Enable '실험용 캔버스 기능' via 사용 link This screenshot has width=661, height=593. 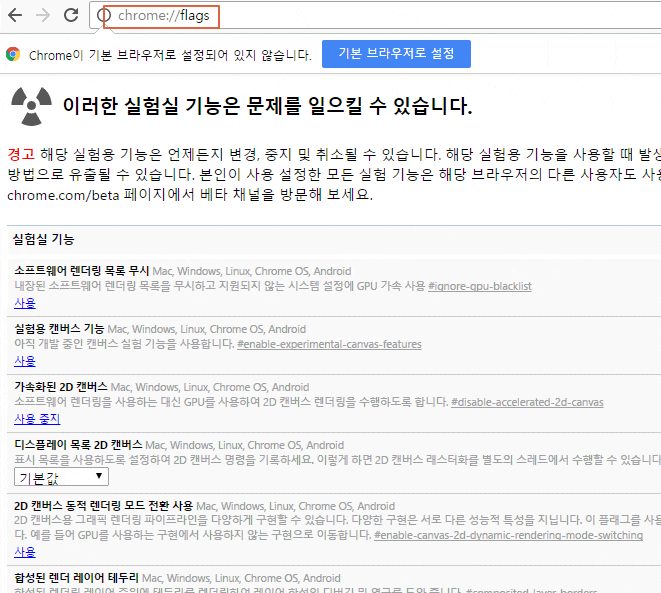(x=25, y=361)
